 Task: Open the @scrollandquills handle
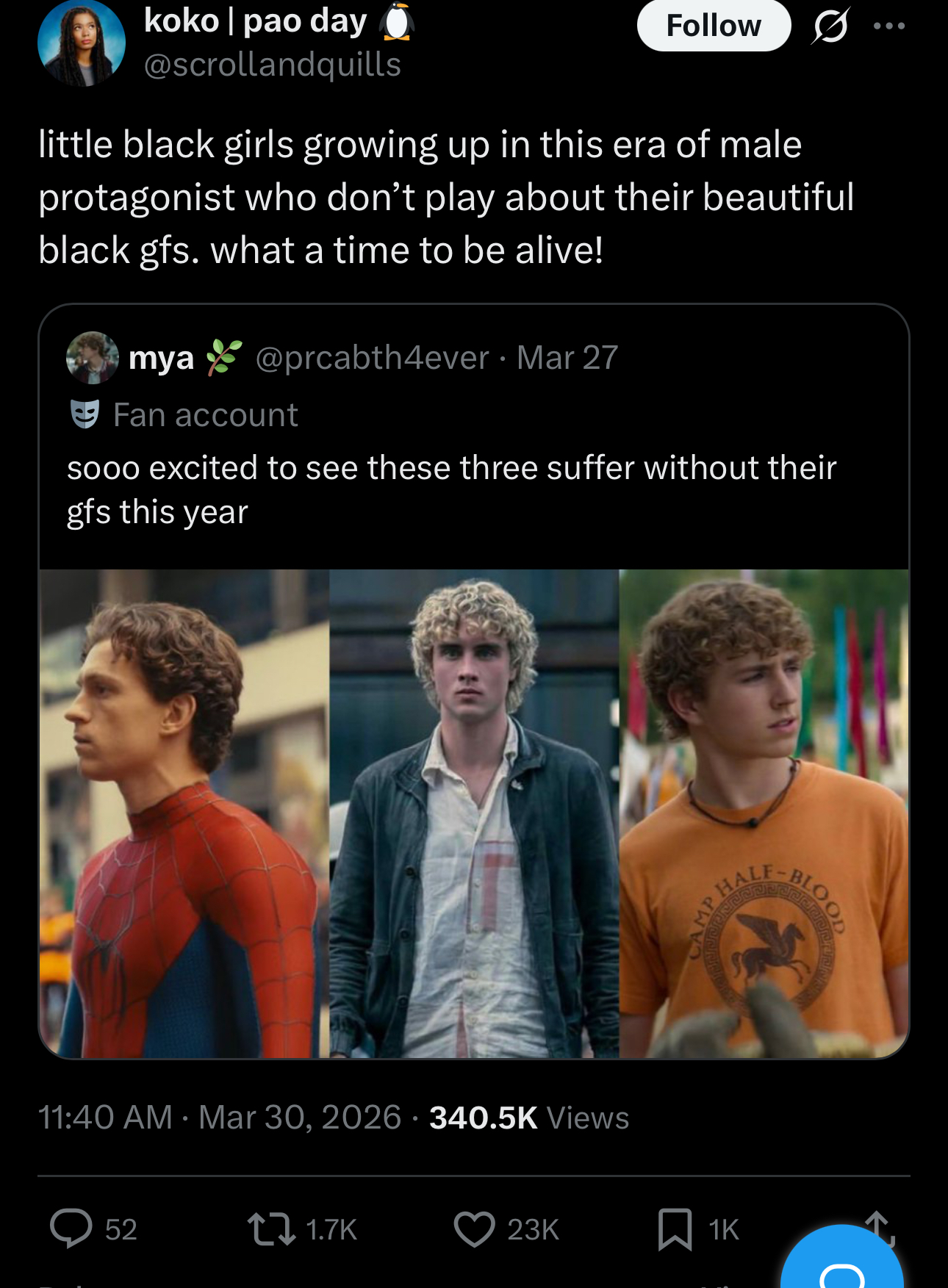(273, 65)
